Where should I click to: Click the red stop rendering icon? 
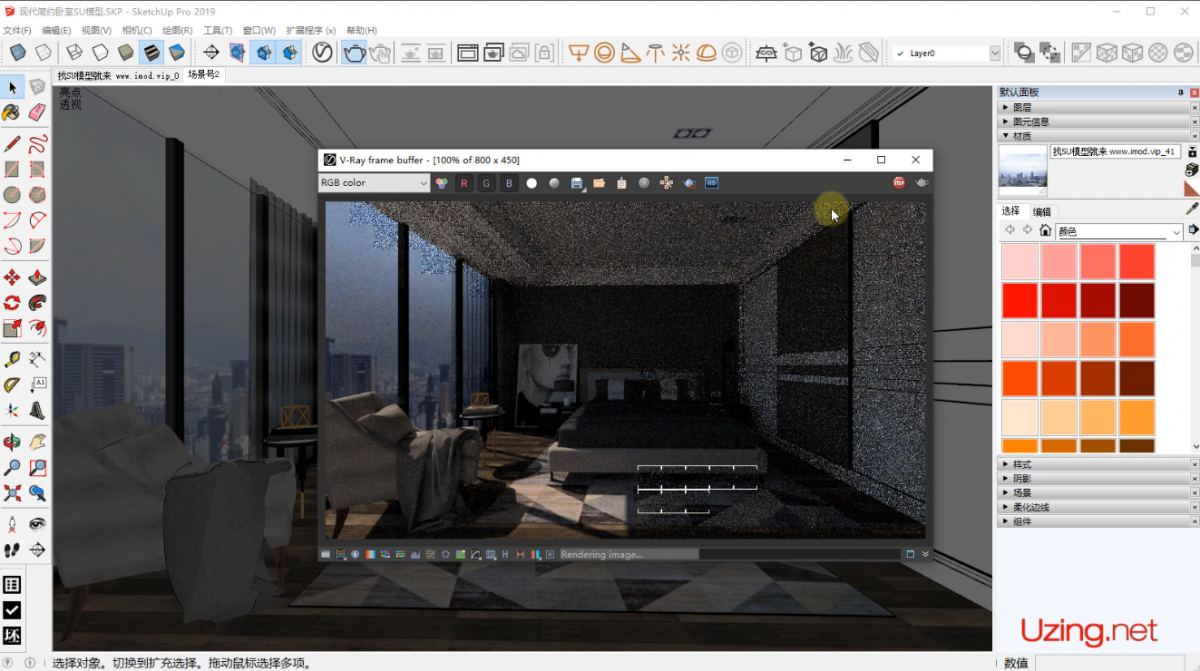pos(899,183)
